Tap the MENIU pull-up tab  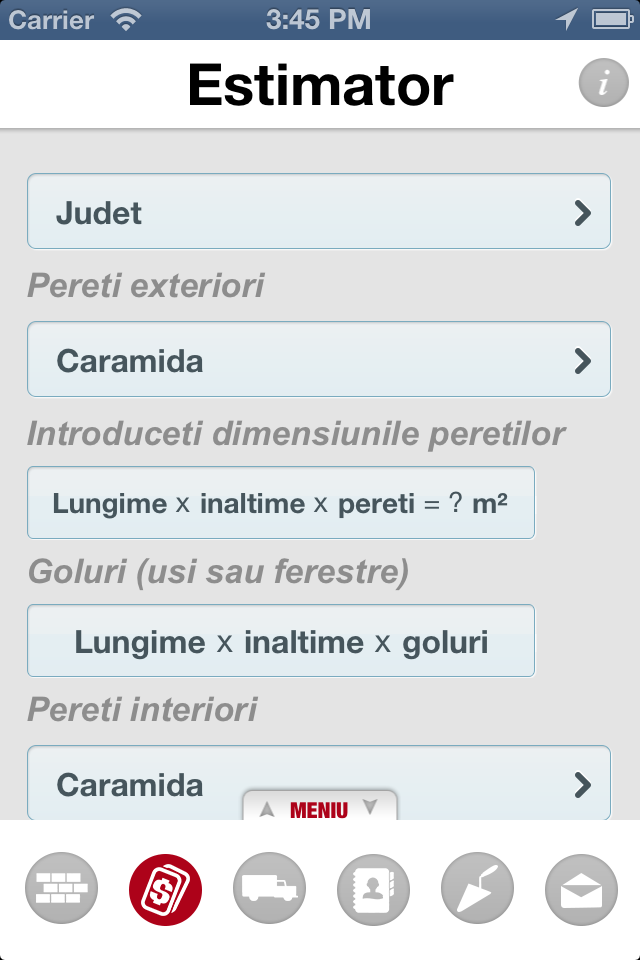(x=320, y=805)
